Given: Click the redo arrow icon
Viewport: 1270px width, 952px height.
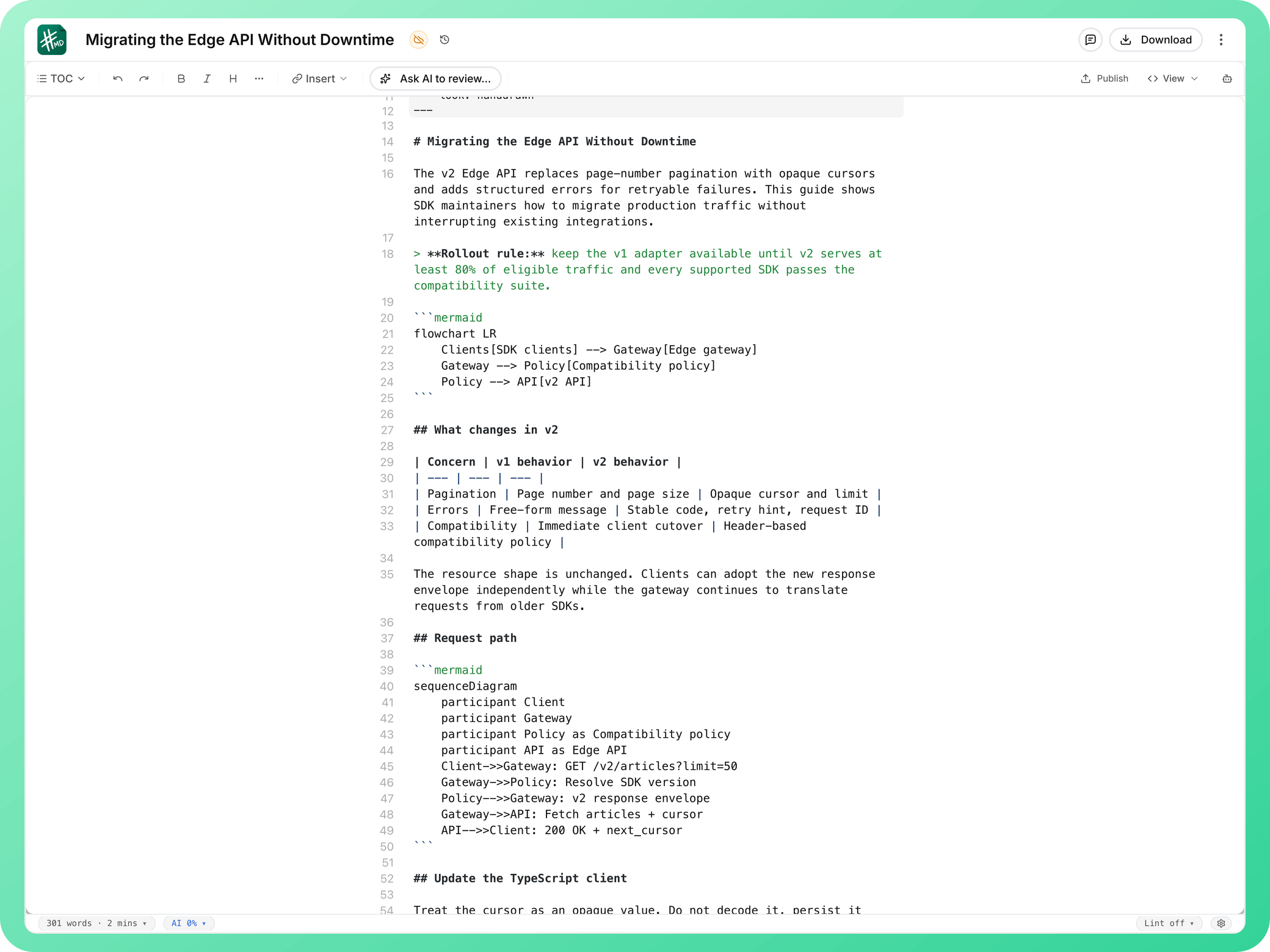Looking at the screenshot, I should [143, 79].
